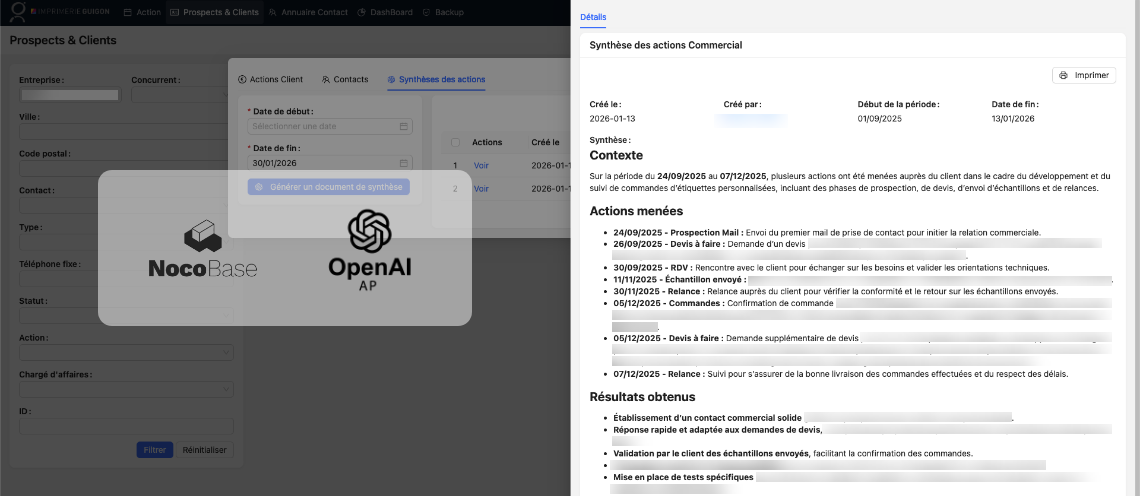Image resolution: width=1140 pixels, height=496 pixels.
Task: Click Générer un document de synthèse
Action: point(329,187)
